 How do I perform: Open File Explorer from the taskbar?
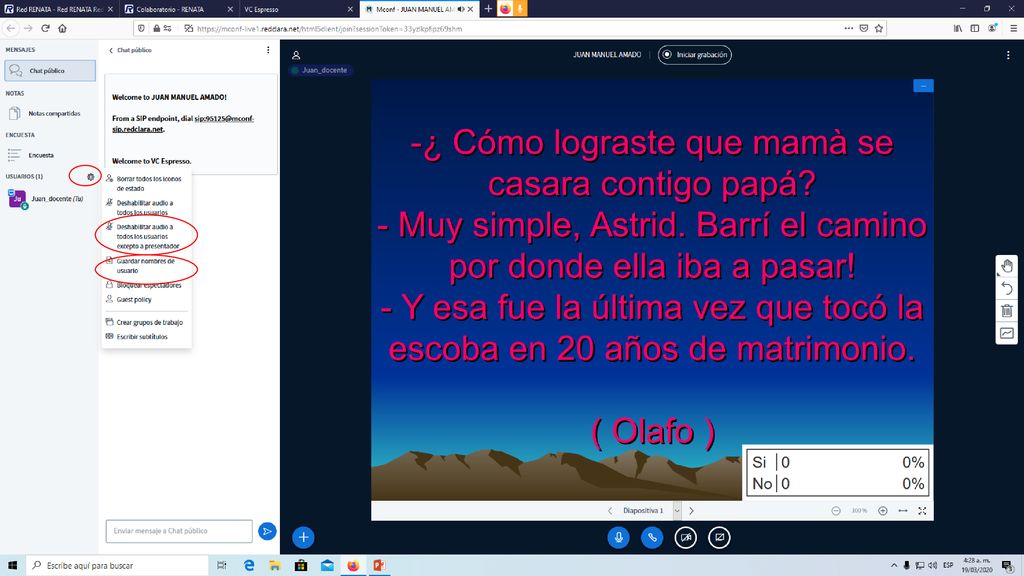(275, 566)
